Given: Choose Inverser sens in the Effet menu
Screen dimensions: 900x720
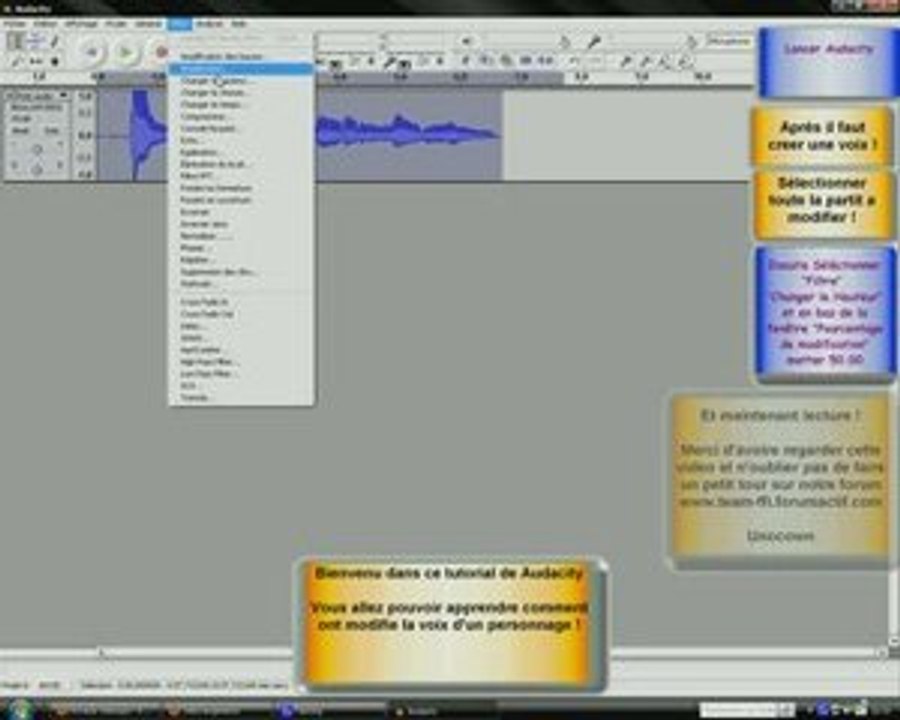Looking at the screenshot, I should (x=241, y=224).
